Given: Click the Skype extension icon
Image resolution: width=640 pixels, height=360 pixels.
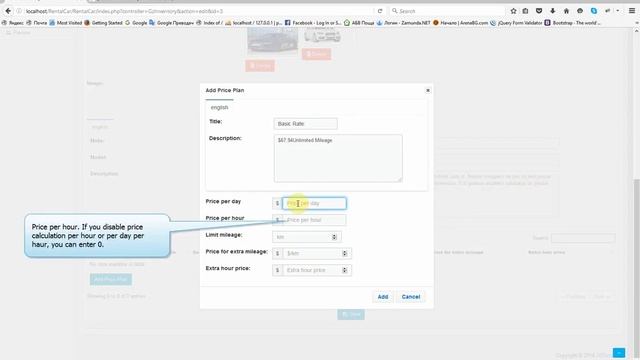Looking at the screenshot, I should pyautogui.click(x=593, y=11).
